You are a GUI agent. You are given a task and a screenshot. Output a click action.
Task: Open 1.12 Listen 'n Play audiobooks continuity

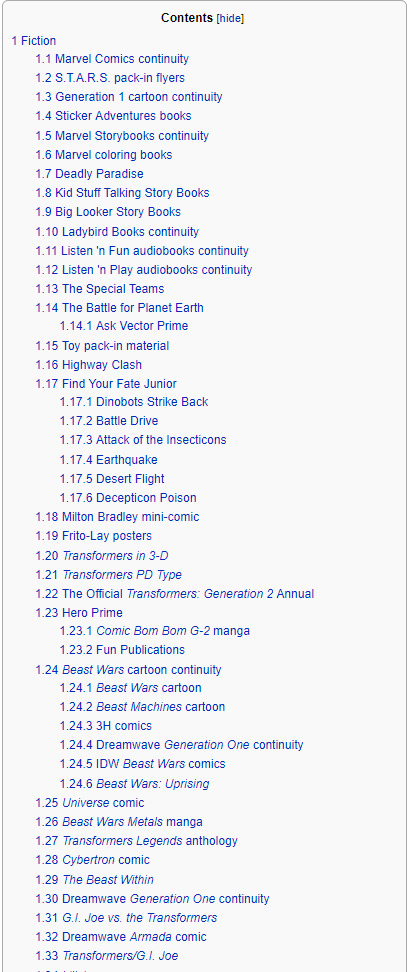pos(144,270)
